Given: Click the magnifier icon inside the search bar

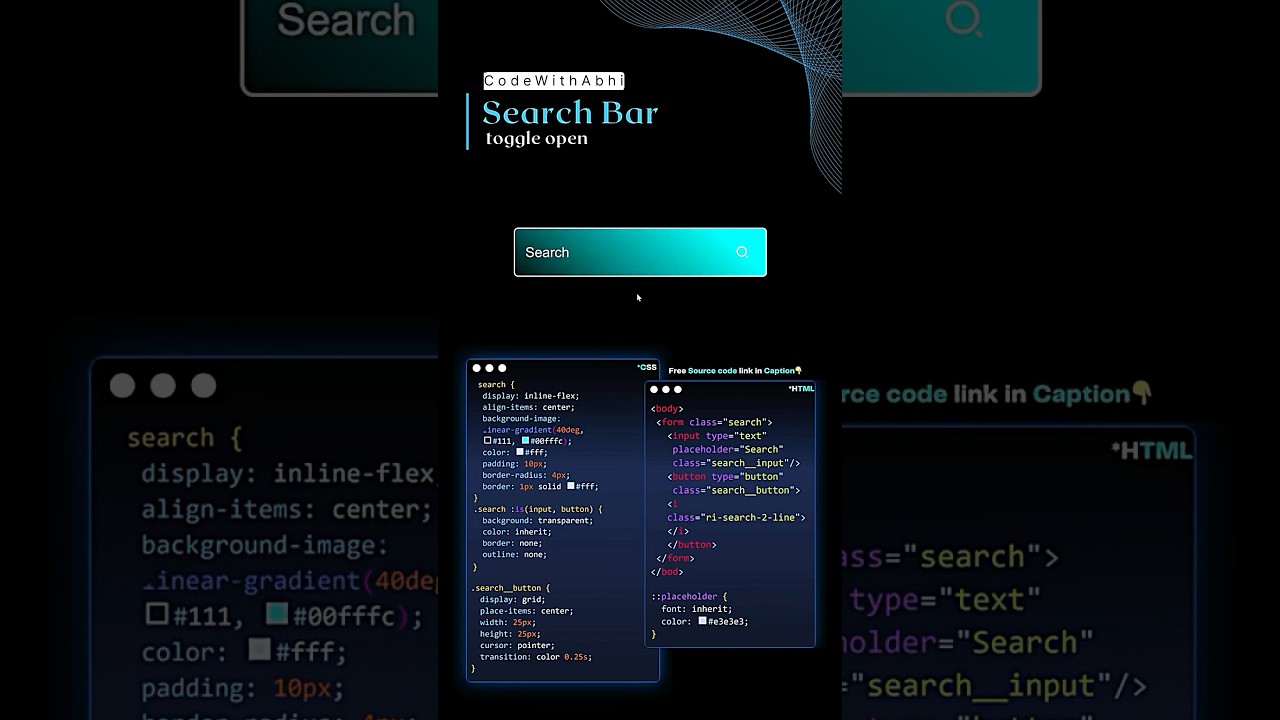Looking at the screenshot, I should [742, 252].
